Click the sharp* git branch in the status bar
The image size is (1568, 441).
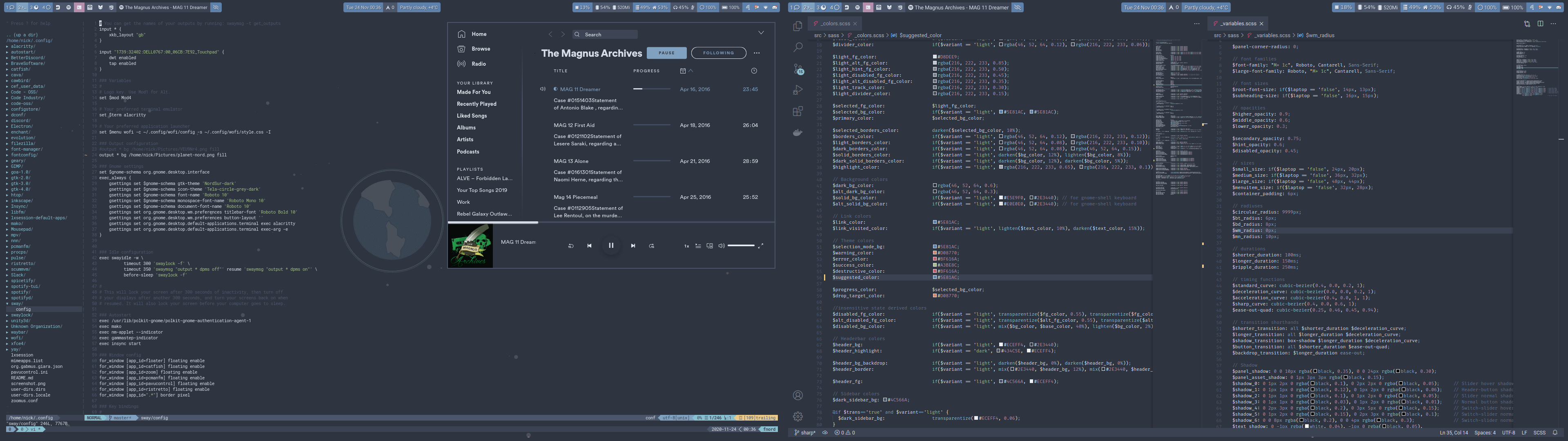click(805, 433)
